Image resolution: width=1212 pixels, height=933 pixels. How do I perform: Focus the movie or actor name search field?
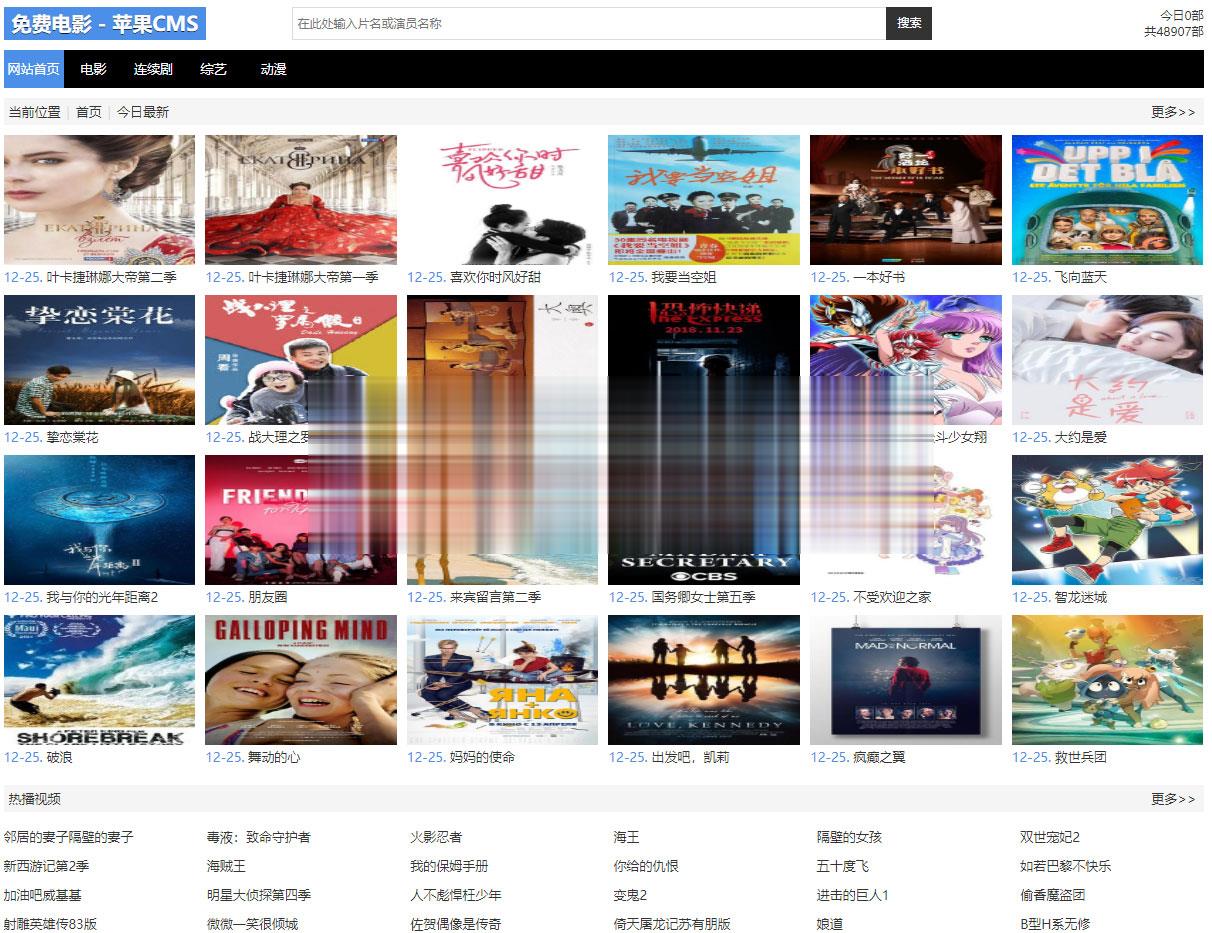click(x=589, y=23)
